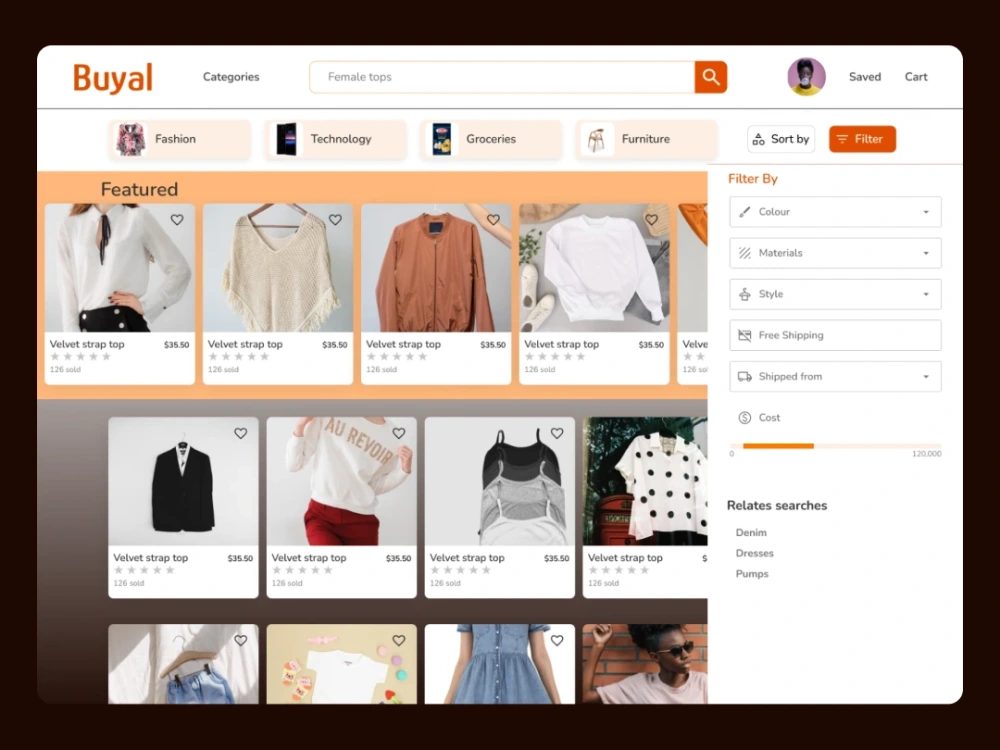
Task: Favorite the Au Revoir sweatshirt item
Action: pos(399,433)
